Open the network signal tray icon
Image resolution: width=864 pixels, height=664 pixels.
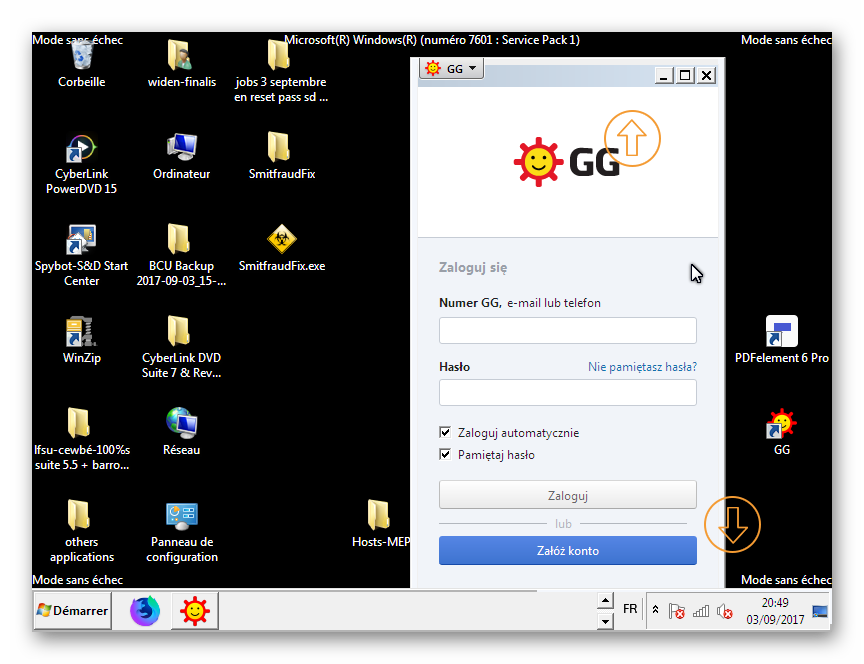[x=701, y=611]
